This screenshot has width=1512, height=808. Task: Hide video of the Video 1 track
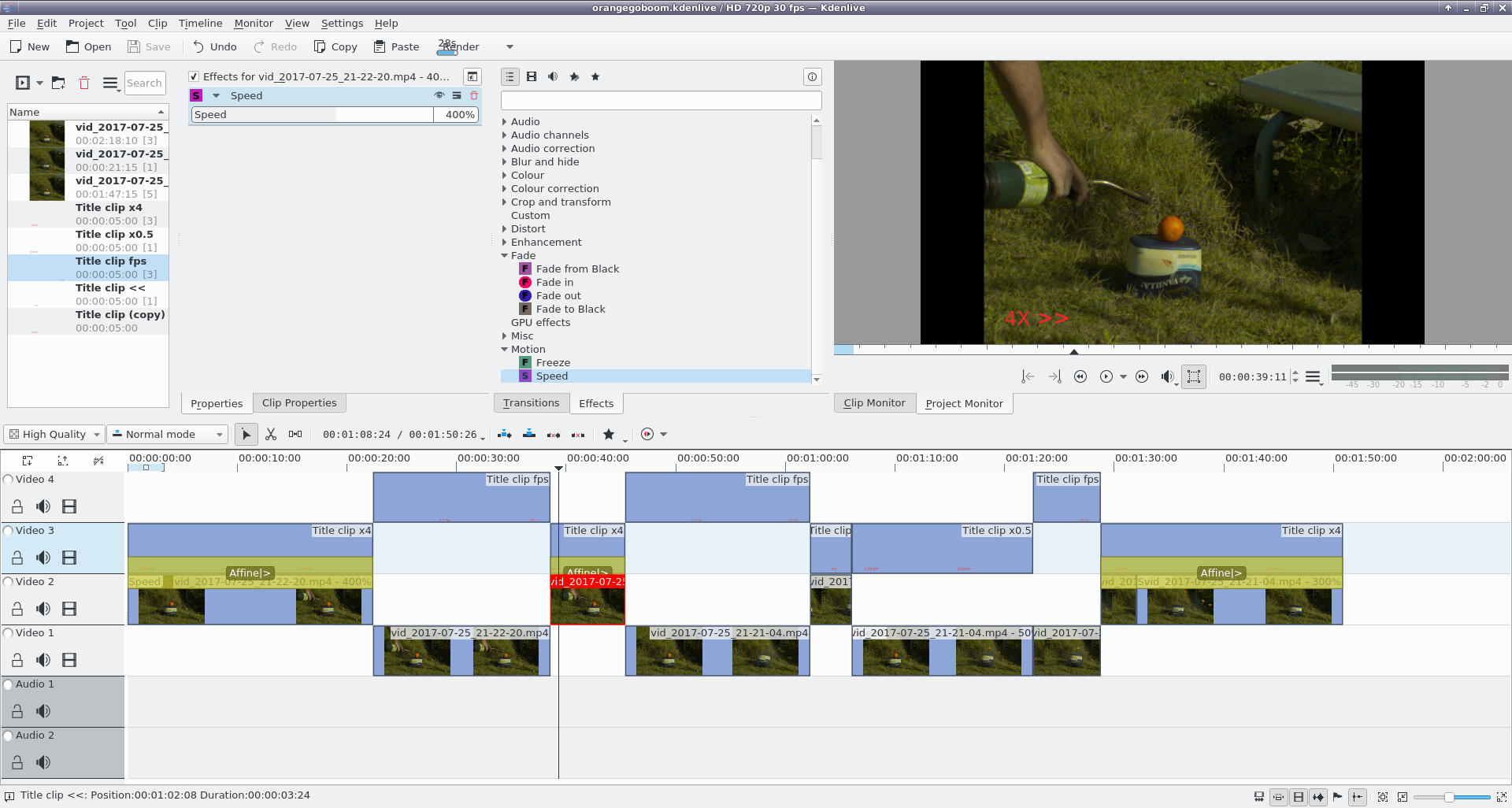coord(69,660)
